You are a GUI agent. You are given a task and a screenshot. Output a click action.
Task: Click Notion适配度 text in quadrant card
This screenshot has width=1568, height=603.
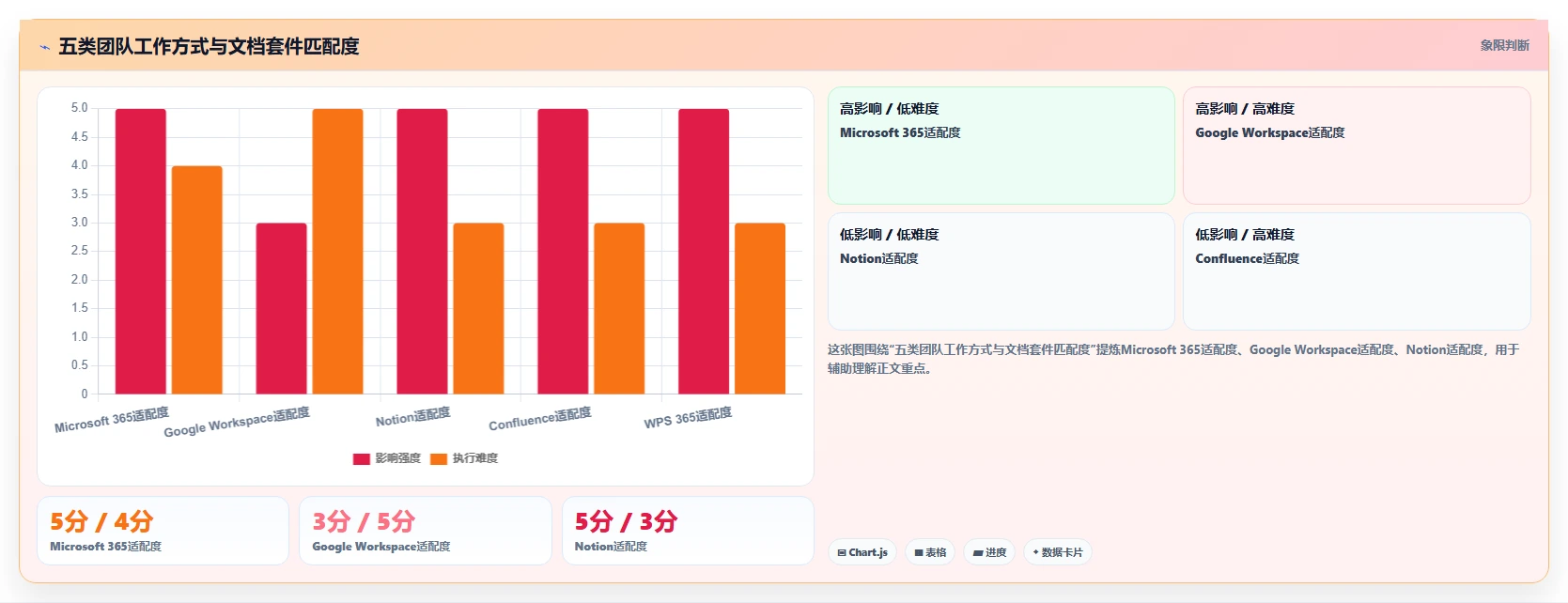pos(879,258)
